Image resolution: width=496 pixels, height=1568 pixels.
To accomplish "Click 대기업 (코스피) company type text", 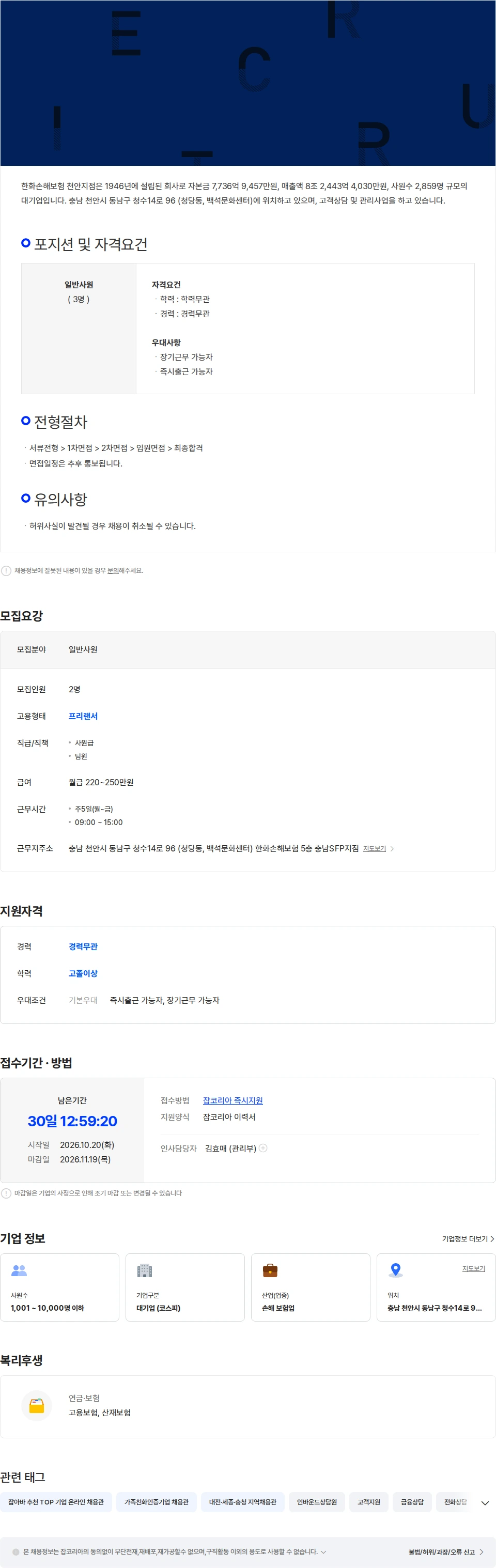I will coord(158,1308).
